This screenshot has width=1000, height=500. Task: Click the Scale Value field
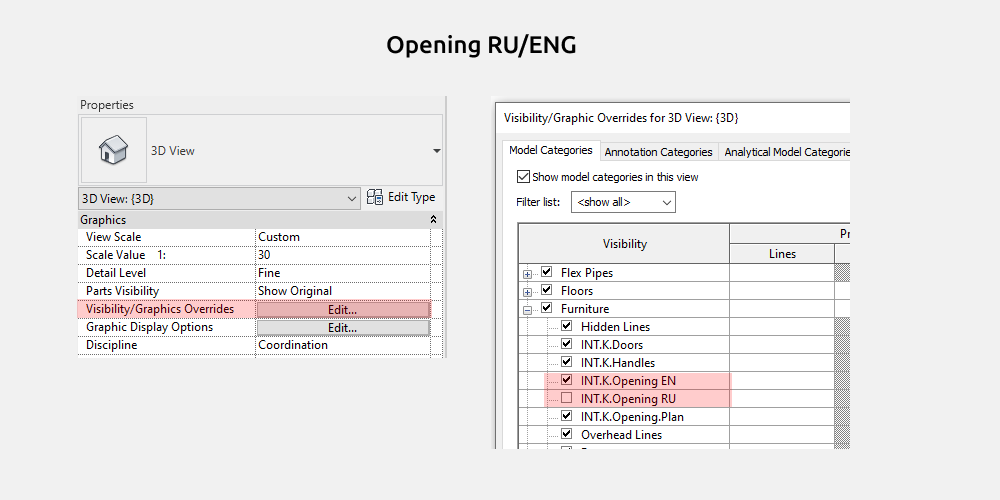(x=342, y=255)
